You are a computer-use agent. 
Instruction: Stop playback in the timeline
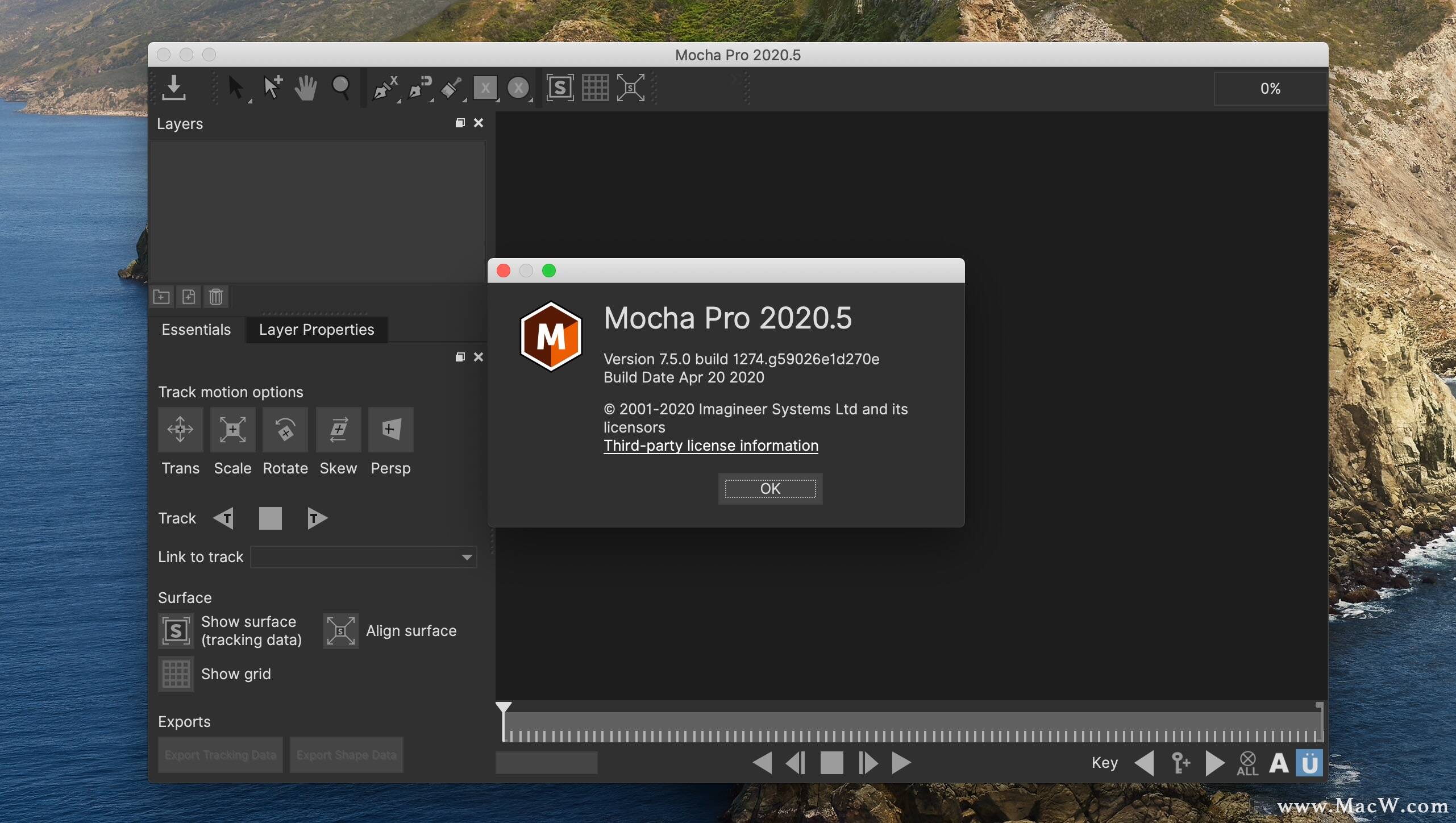click(832, 763)
